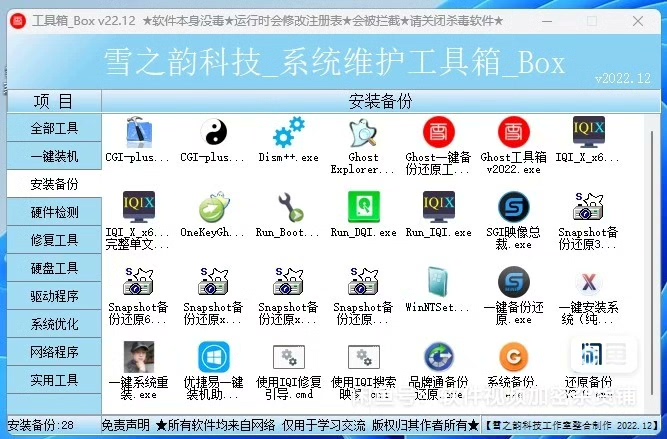
Task: Click 安装备份:28 status bar count
Action: pyautogui.click(x=41, y=425)
